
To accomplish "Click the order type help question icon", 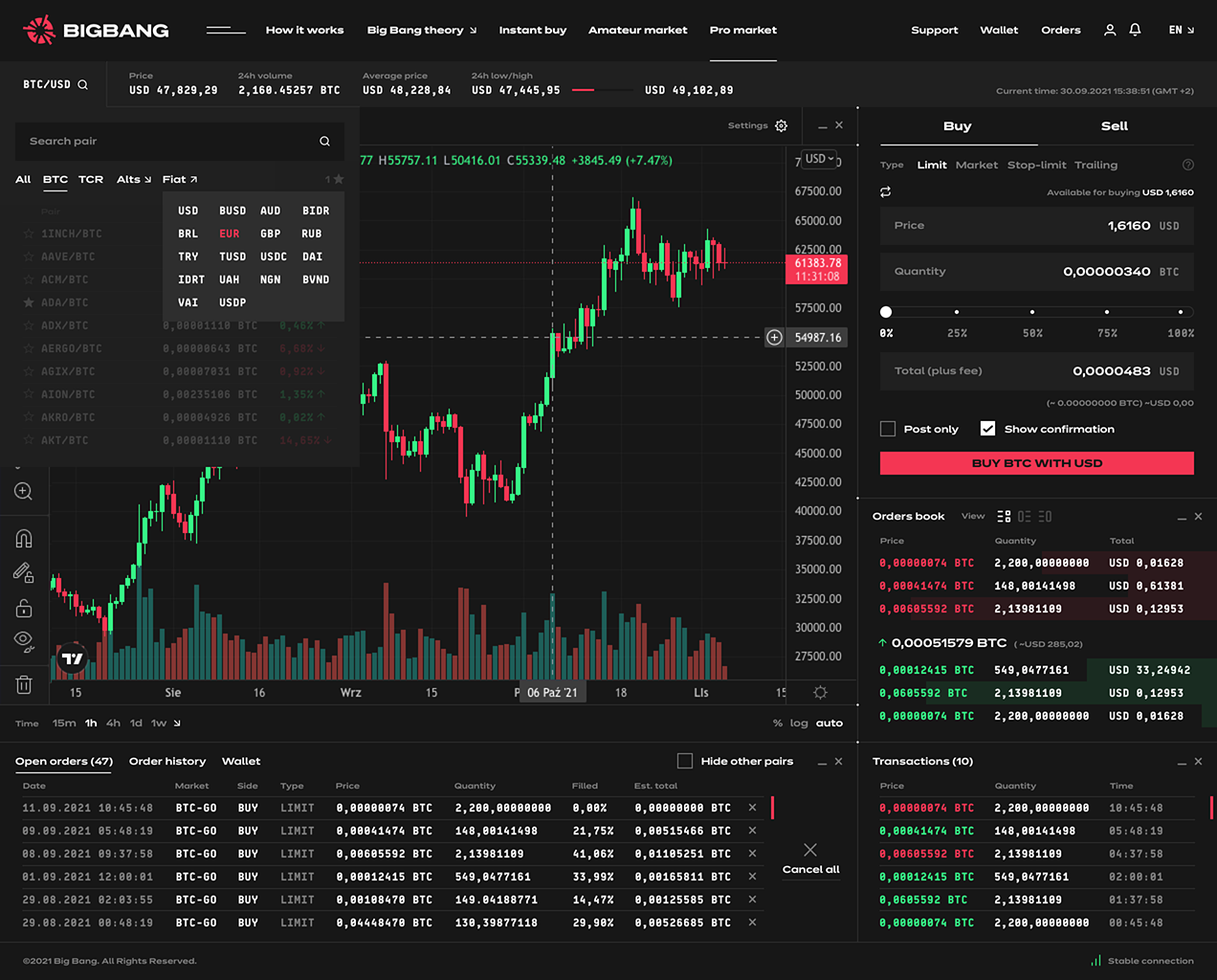I will tap(1188, 165).
